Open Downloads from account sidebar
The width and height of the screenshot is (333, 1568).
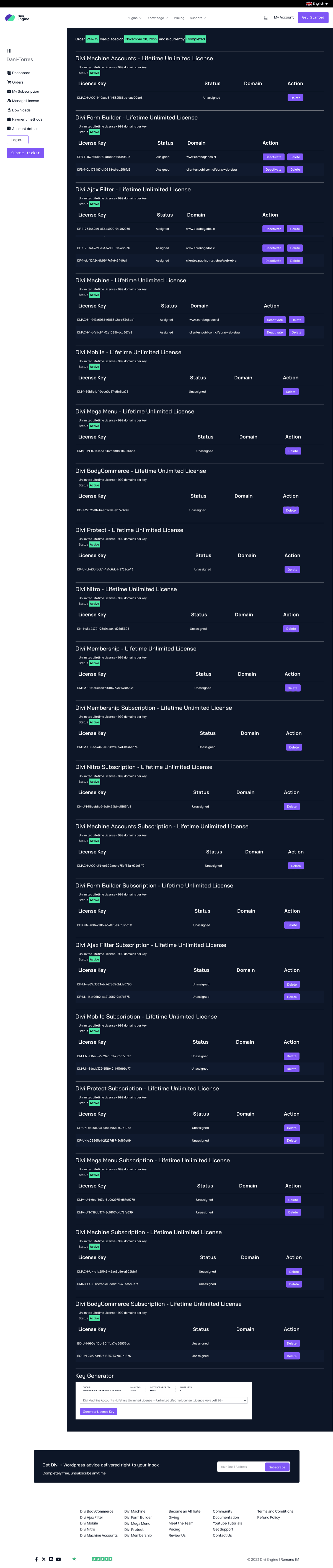(x=21, y=110)
